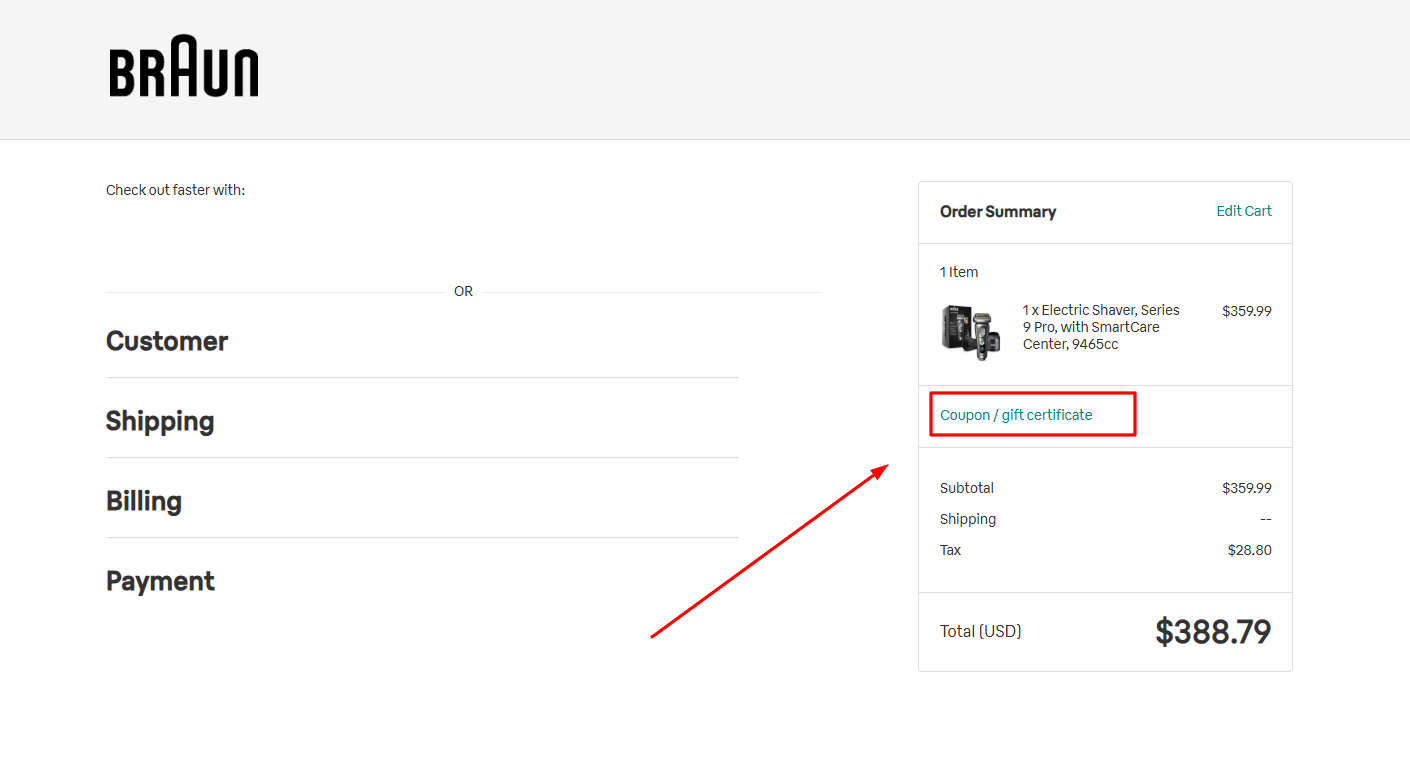Select the Customer section heading
Viewport: 1410px width, 773px height.
coord(167,341)
